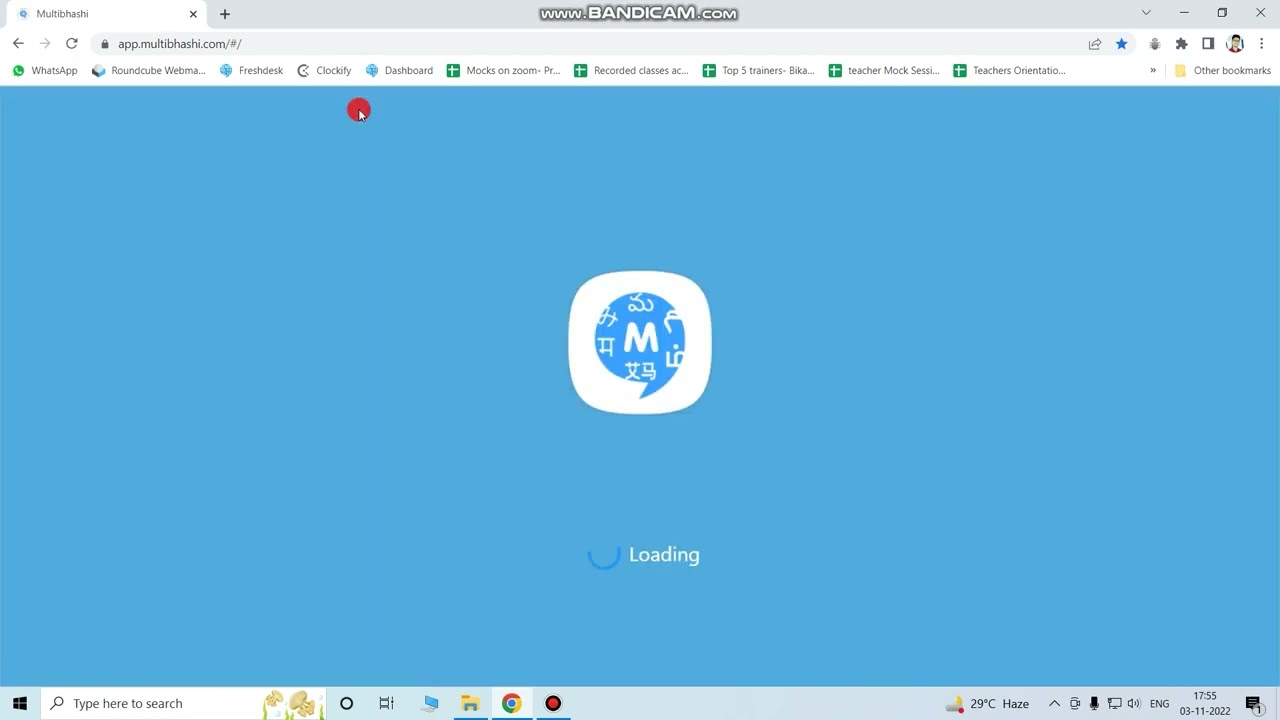Share this page using the share icon
Viewport: 1280px width, 720px height.
pos(1095,44)
